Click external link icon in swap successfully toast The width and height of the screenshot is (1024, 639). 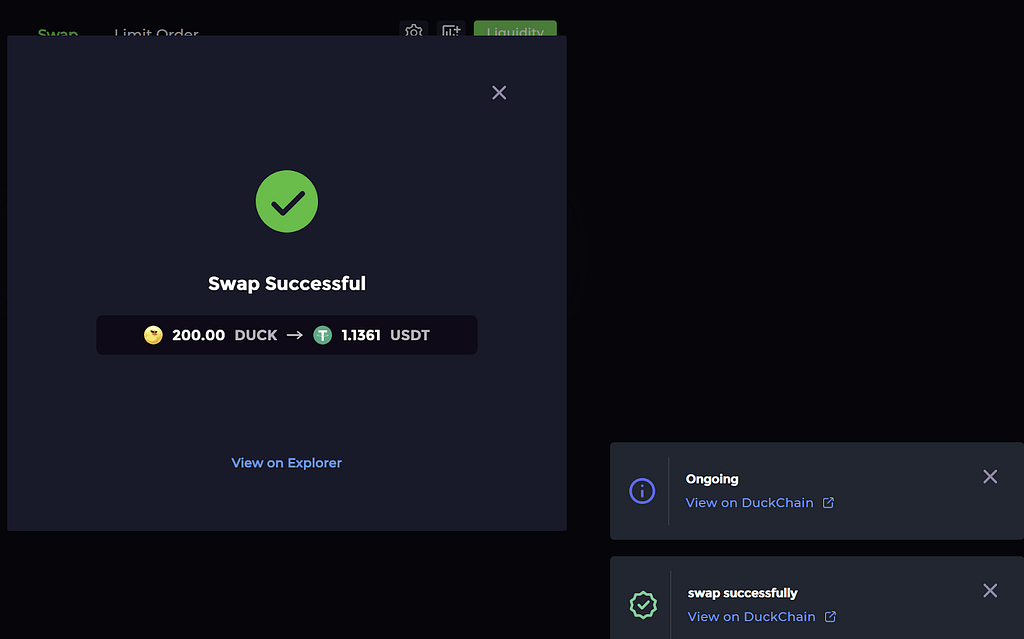click(x=830, y=617)
